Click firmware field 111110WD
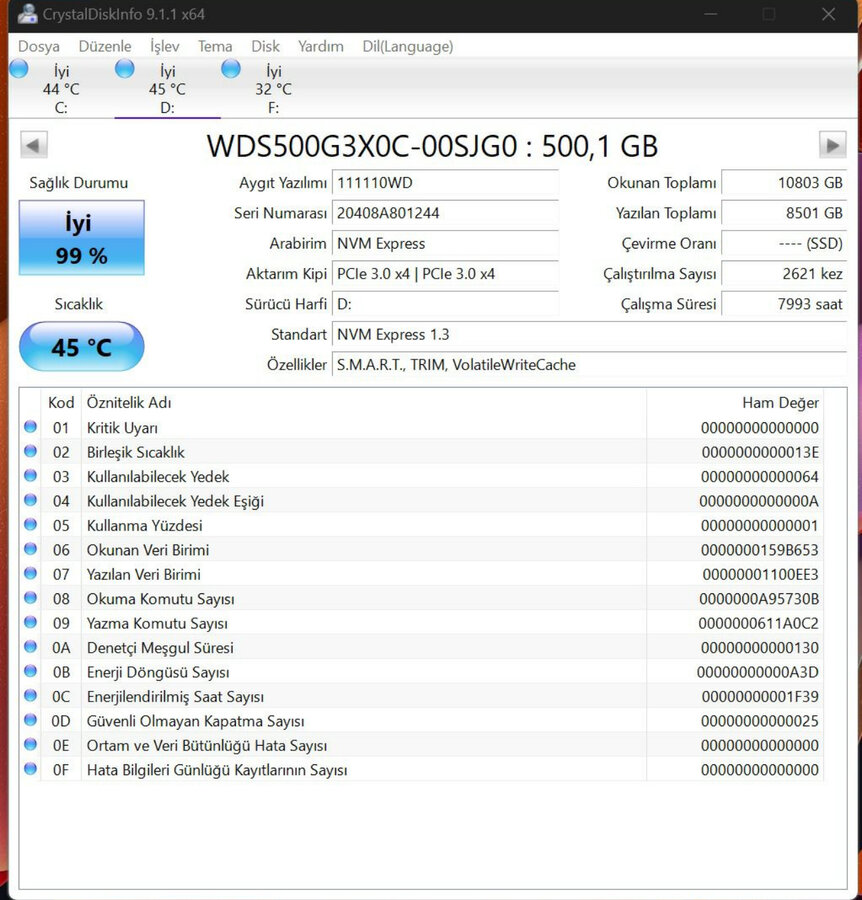 [445, 183]
